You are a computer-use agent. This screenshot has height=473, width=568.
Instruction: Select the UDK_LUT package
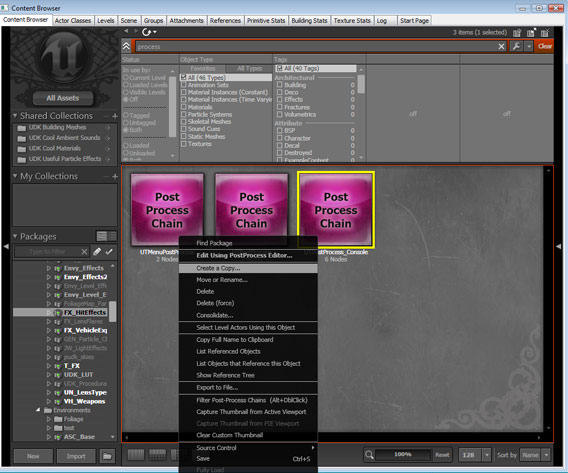(x=78, y=374)
